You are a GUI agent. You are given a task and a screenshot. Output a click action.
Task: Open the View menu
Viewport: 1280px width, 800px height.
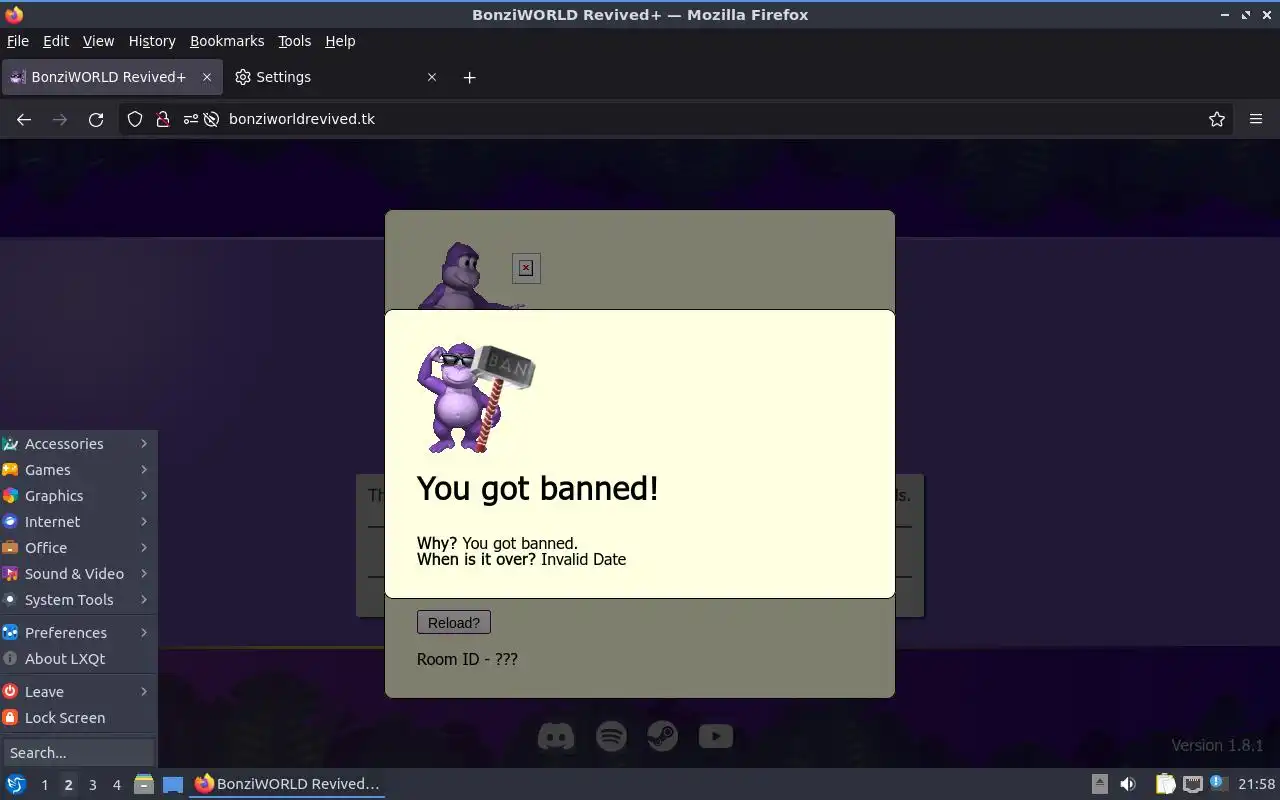pos(98,41)
